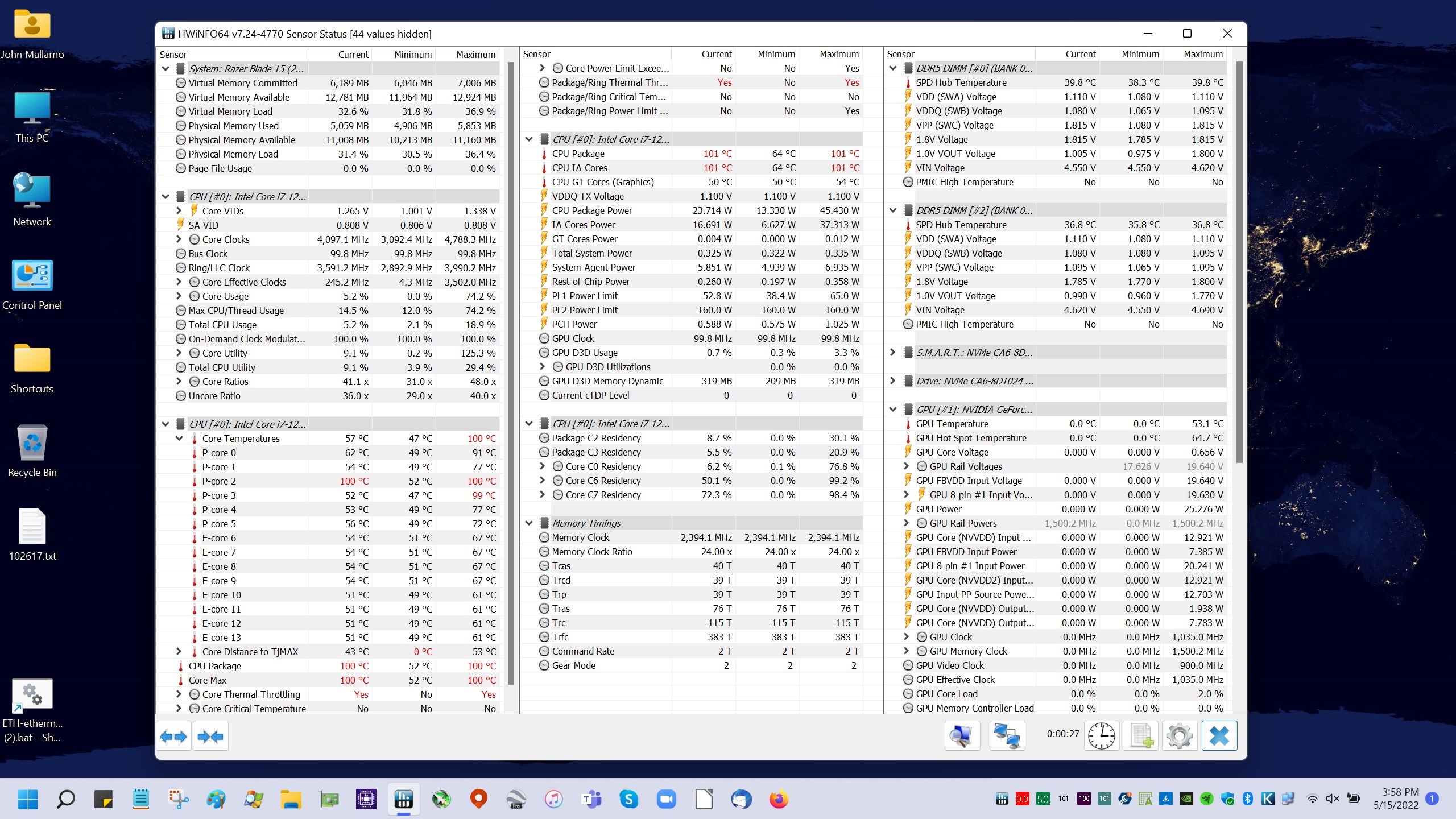Screen dimensions: 1456x819
Task: Click the expand columns arrows button
Action: coord(173,737)
